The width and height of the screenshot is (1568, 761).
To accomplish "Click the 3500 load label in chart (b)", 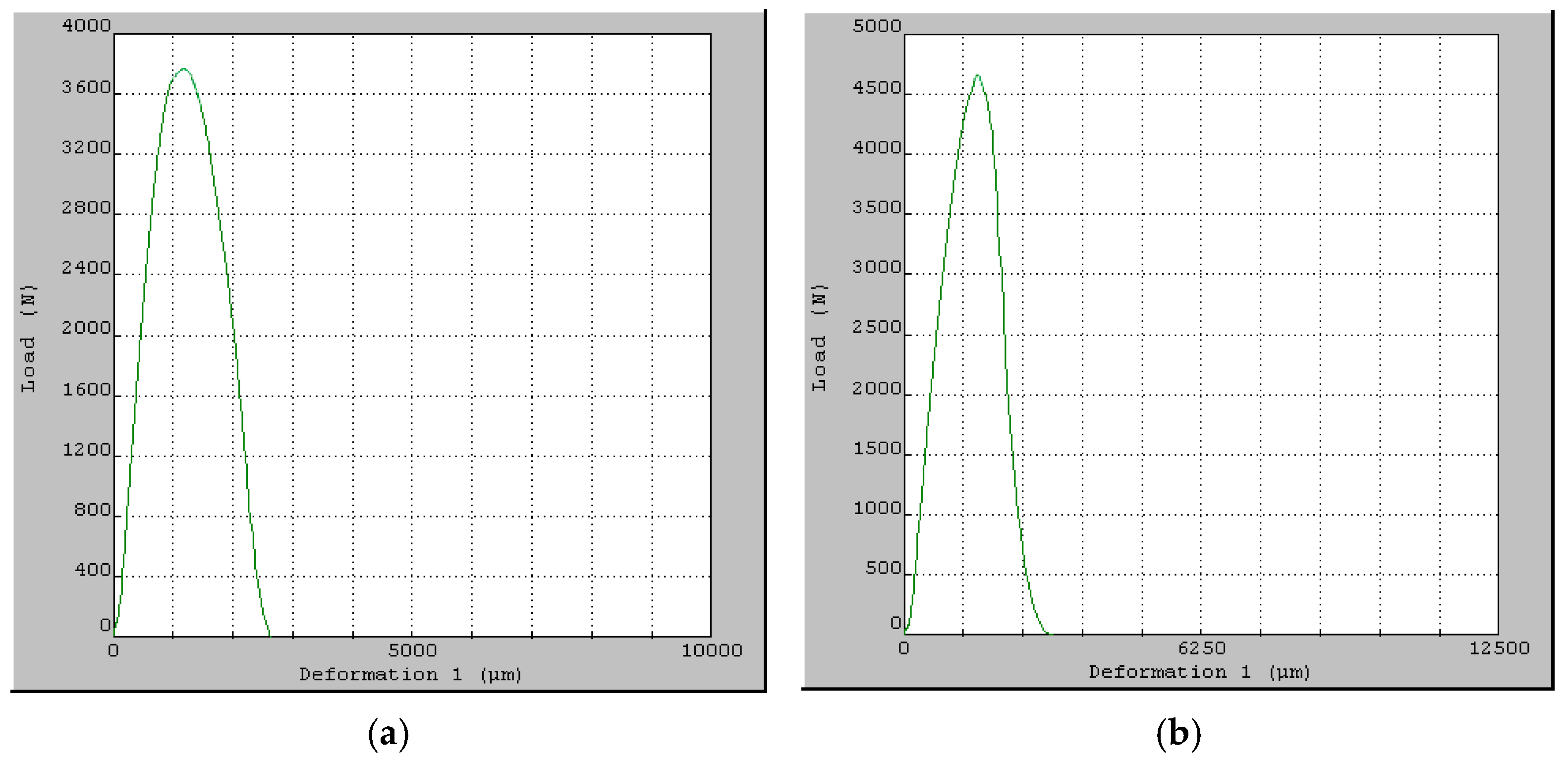I will (x=877, y=208).
